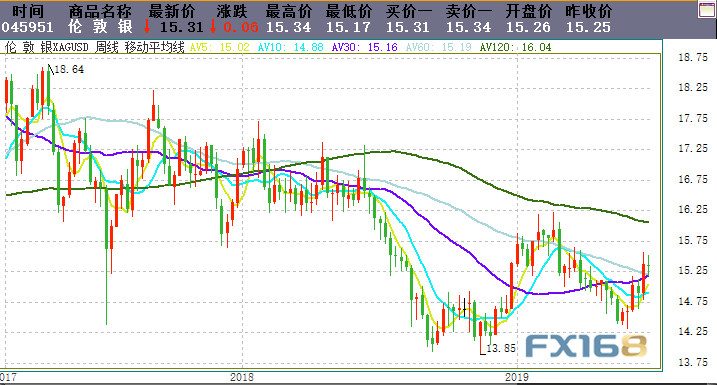Click the 2019 year label on time axis
The image size is (717, 385).
[517, 377]
